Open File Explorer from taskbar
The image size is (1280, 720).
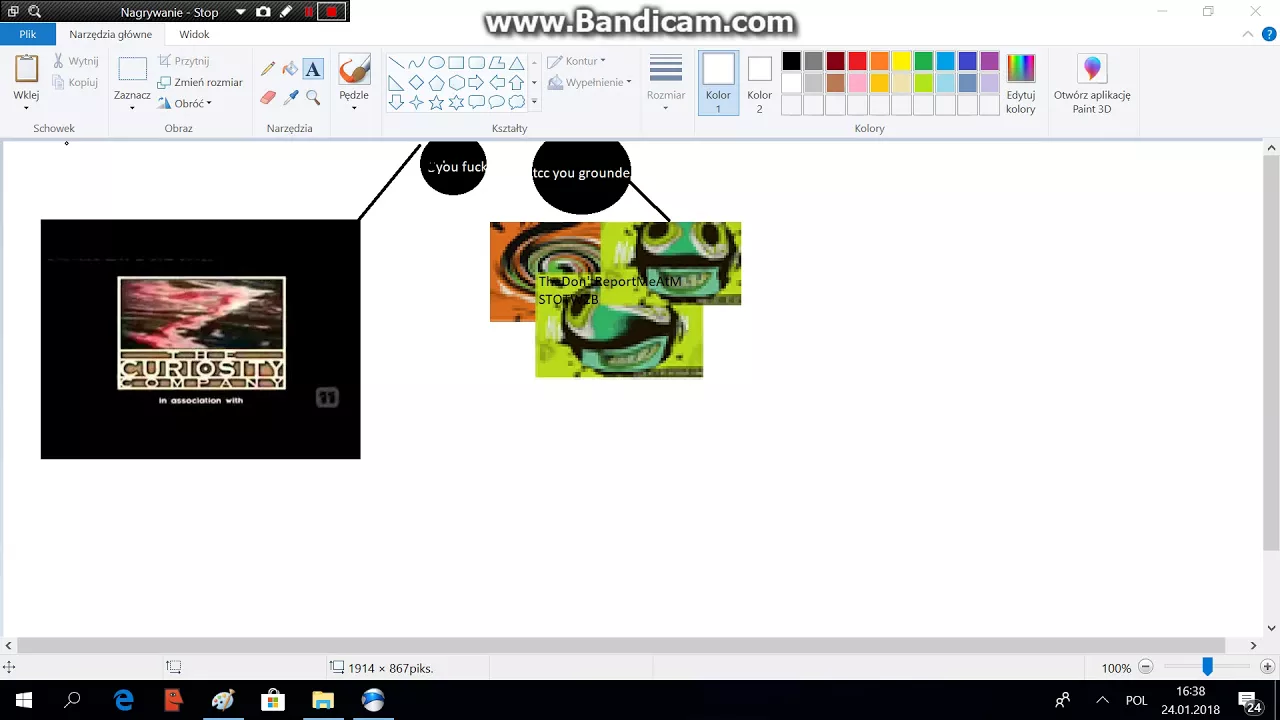(x=322, y=700)
